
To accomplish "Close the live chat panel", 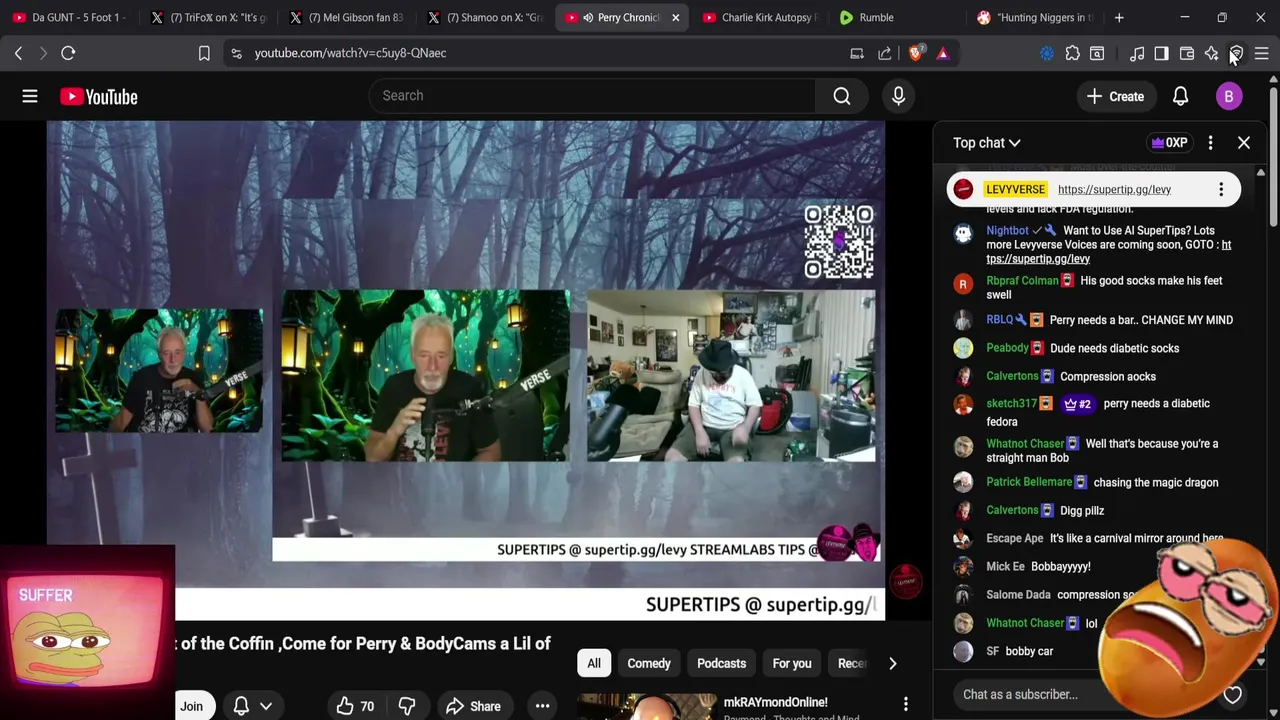I will coord(1244,143).
